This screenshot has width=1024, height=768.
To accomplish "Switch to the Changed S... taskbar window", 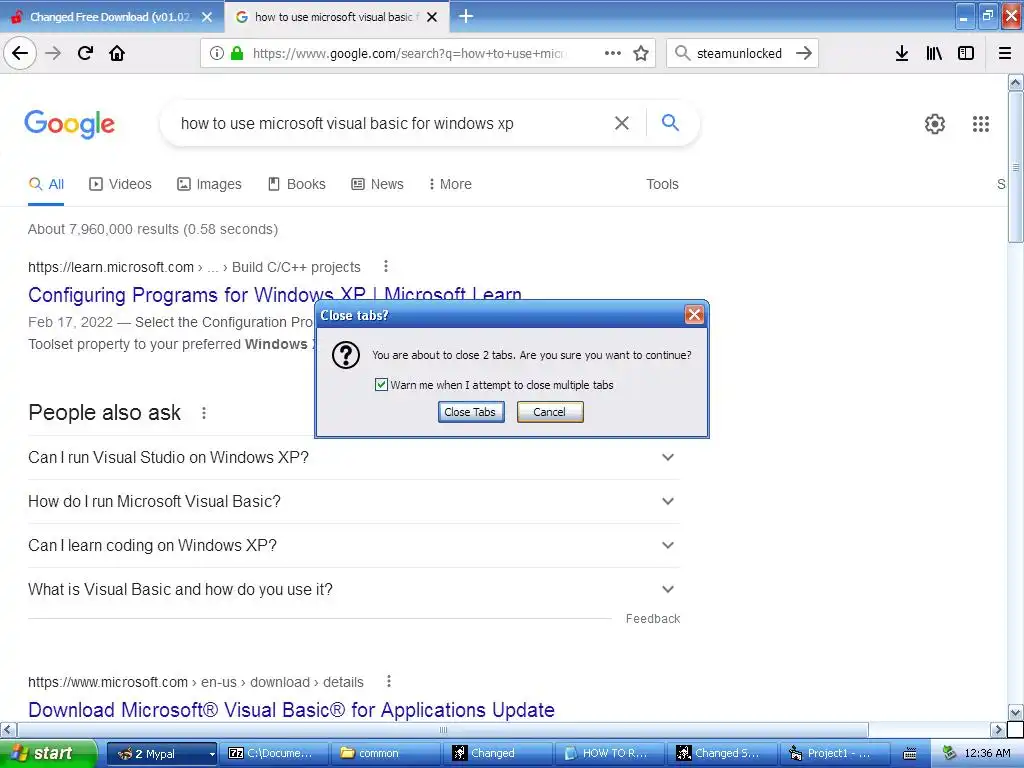I will (722, 754).
